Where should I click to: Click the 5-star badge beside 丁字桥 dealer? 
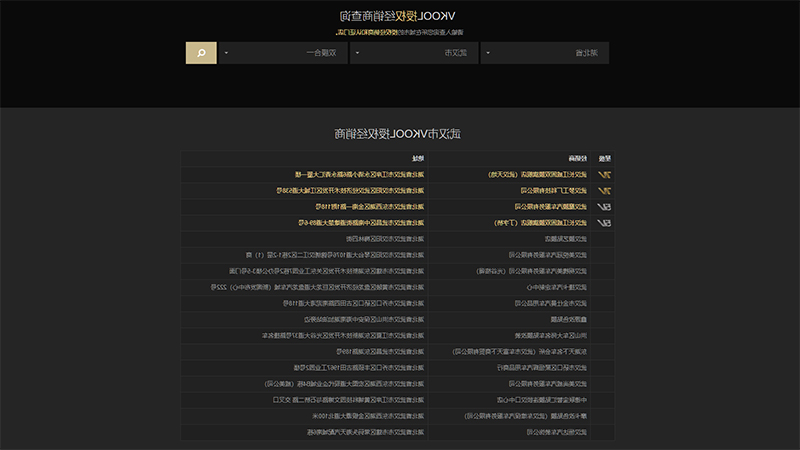tap(604, 223)
